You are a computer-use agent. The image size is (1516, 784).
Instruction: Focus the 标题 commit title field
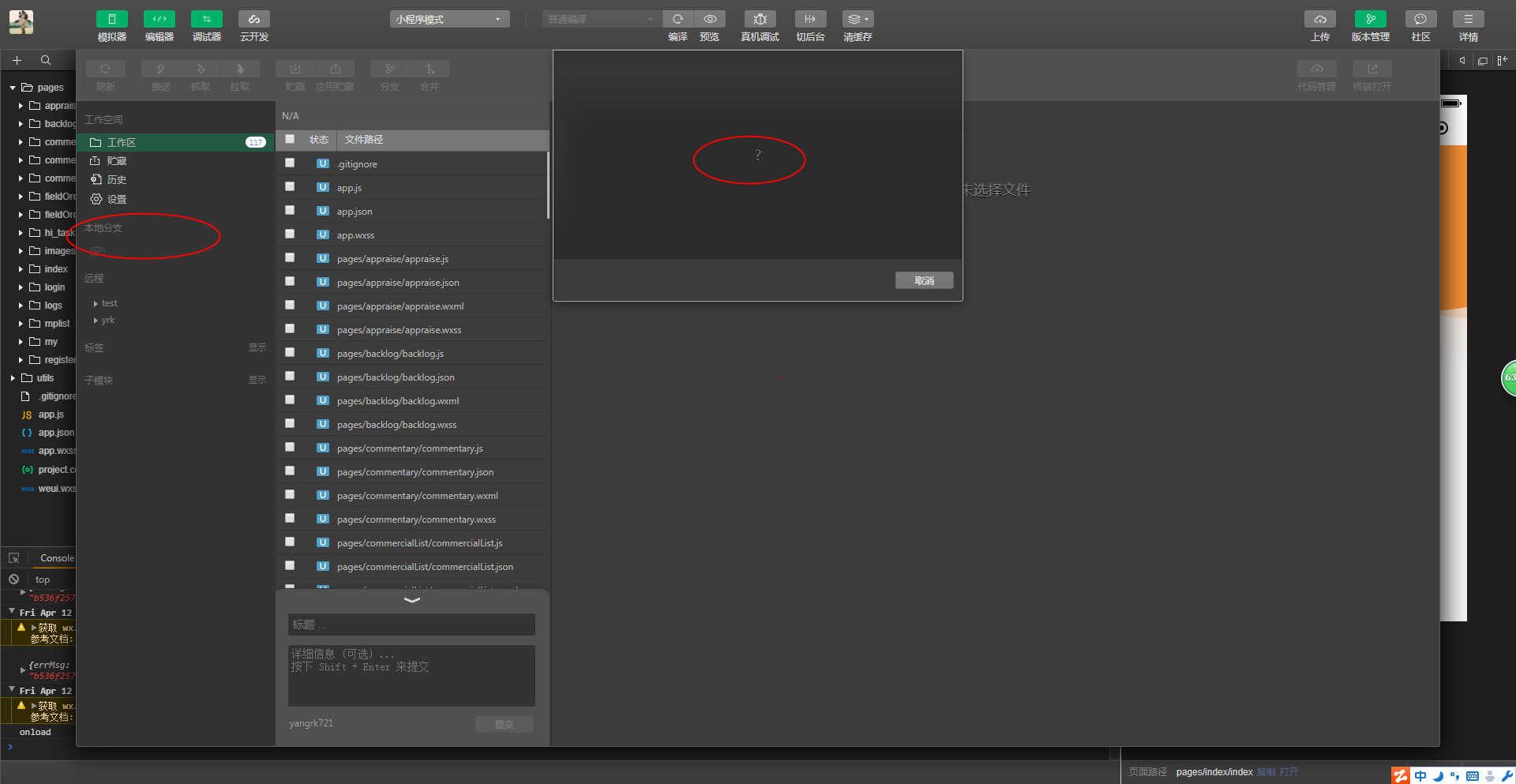pos(411,625)
